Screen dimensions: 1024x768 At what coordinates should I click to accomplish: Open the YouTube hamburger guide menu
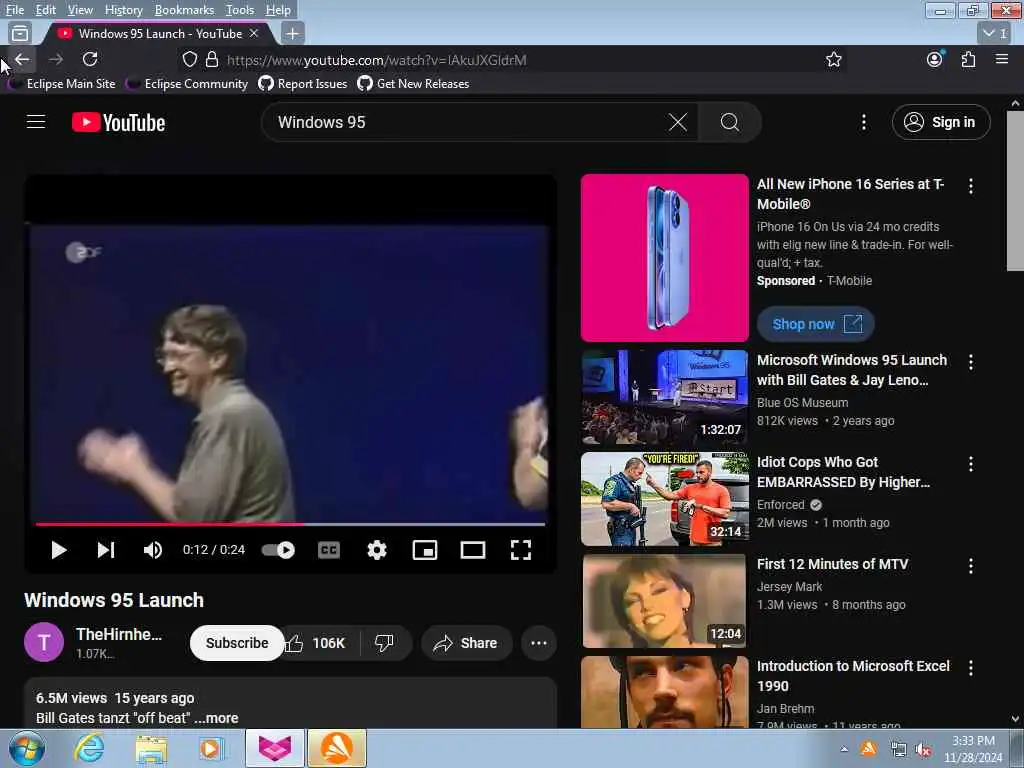(x=36, y=122)
